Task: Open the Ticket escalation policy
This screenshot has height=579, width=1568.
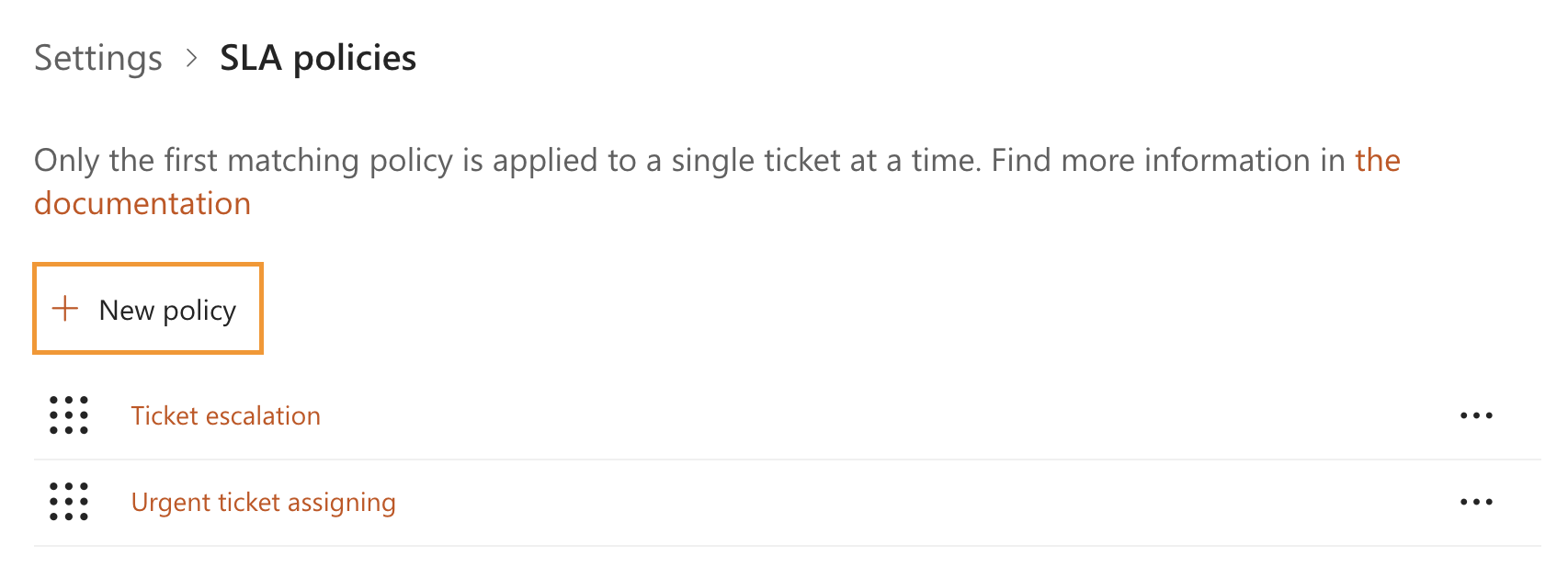Action: [x=225, y=415]
